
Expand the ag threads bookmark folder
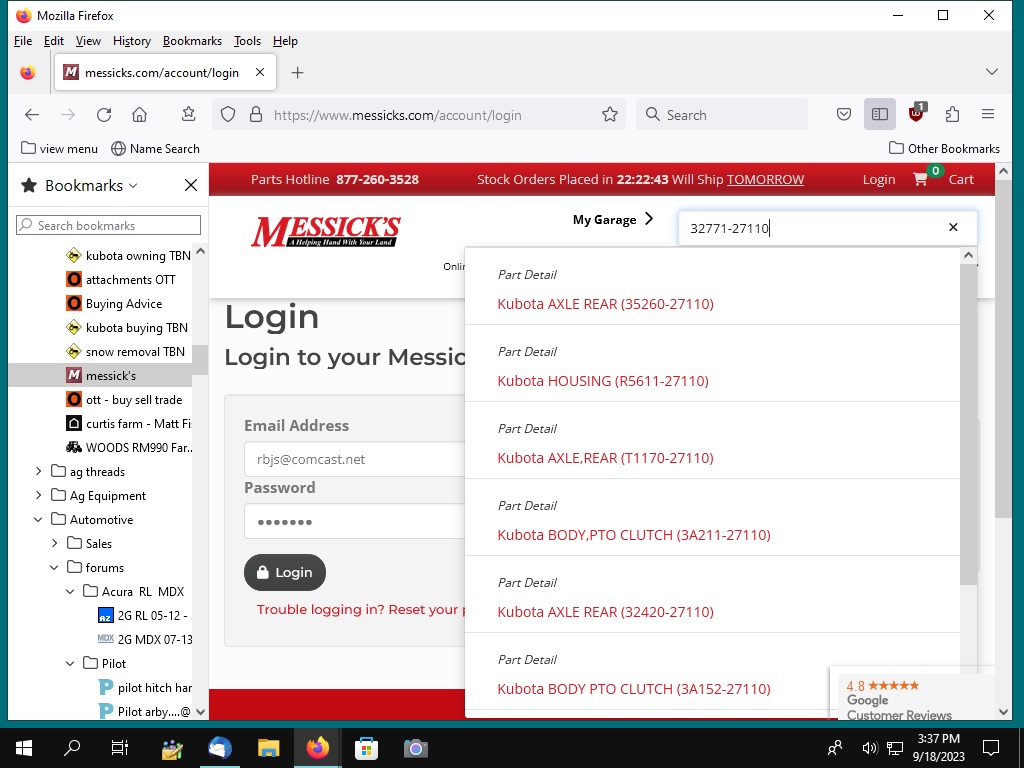[38, 472]
